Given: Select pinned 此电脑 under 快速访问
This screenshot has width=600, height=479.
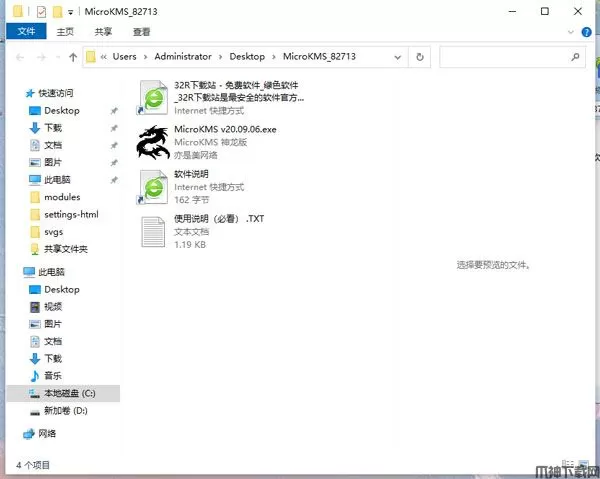Looking at the screenshot, I should 57,179.
